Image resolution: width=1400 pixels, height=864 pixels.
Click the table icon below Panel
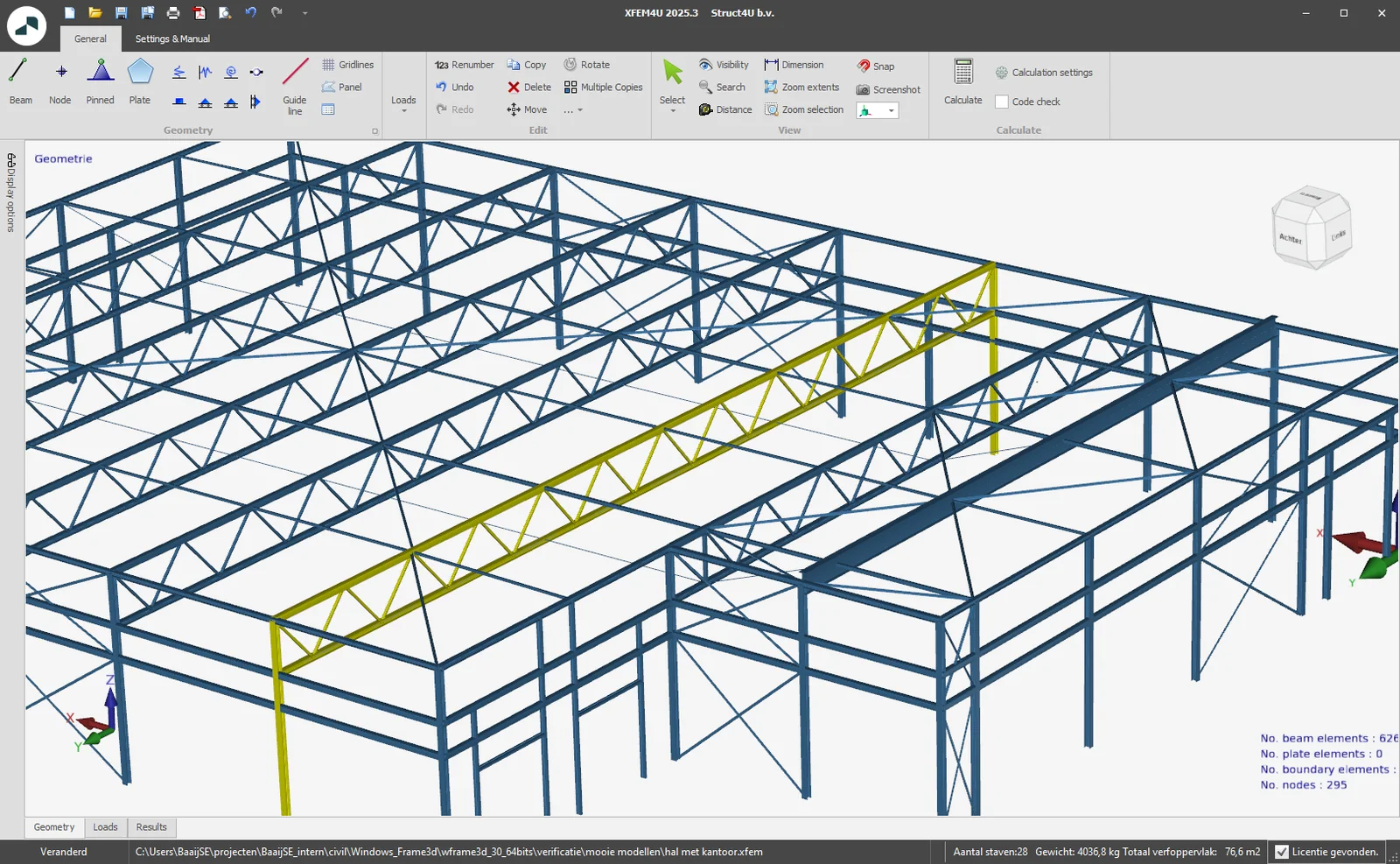(x=328, y=109)
